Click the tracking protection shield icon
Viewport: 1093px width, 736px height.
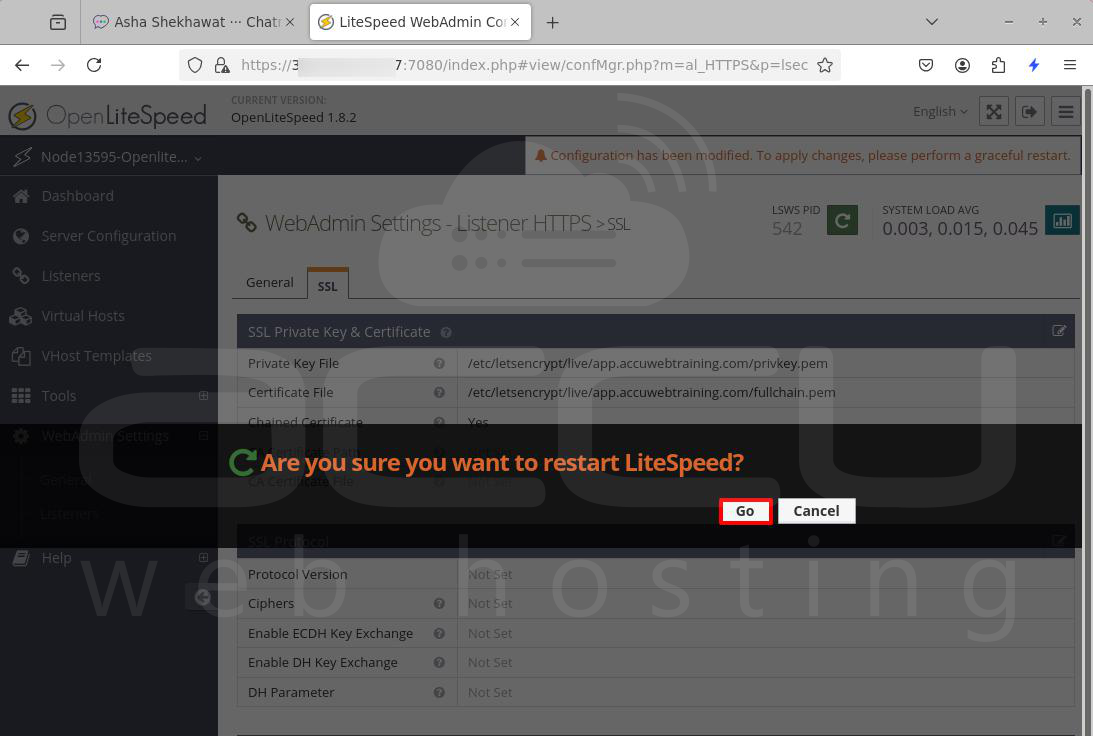195,65
